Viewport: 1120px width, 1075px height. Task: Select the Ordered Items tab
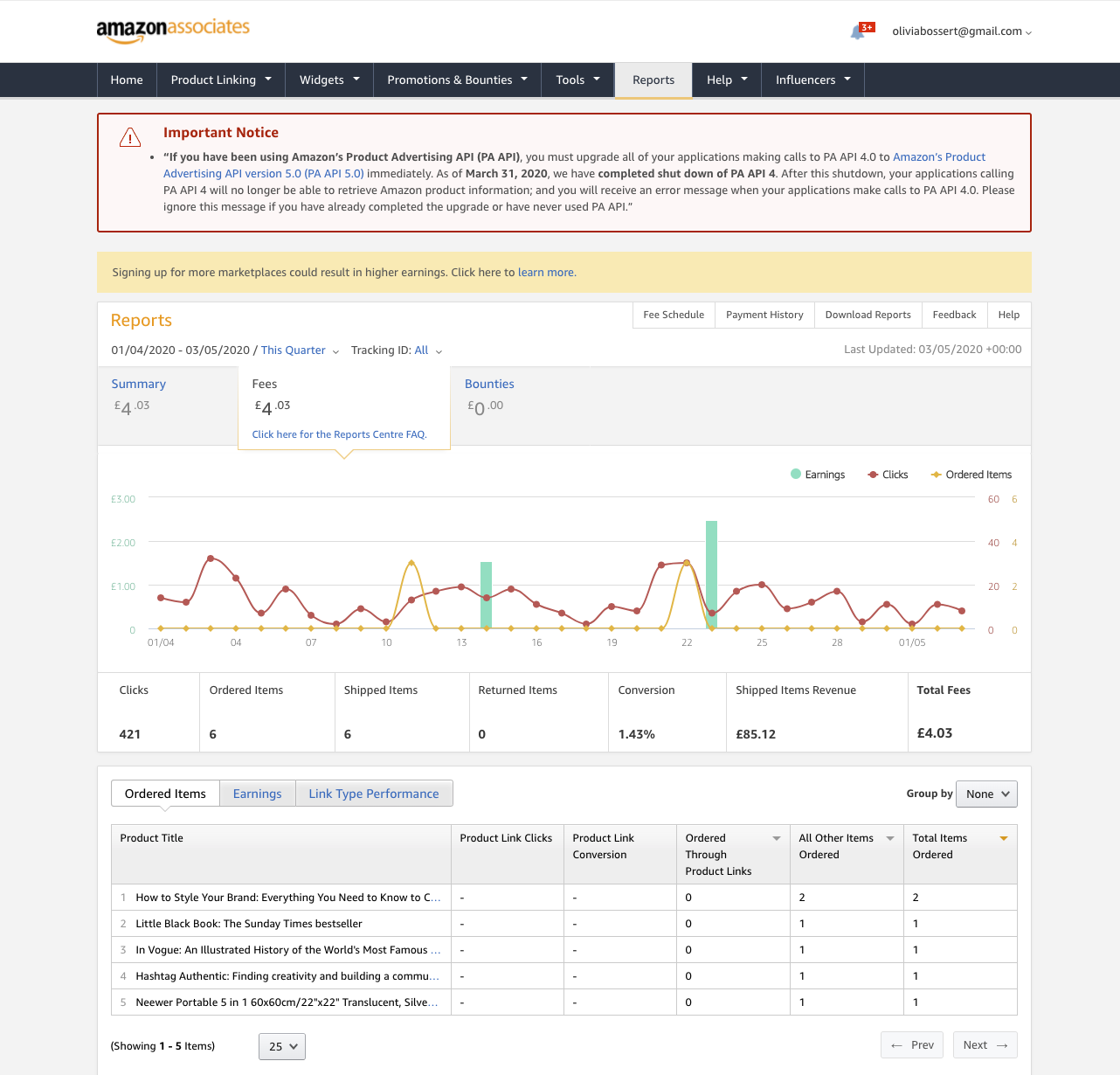(165, 794)
